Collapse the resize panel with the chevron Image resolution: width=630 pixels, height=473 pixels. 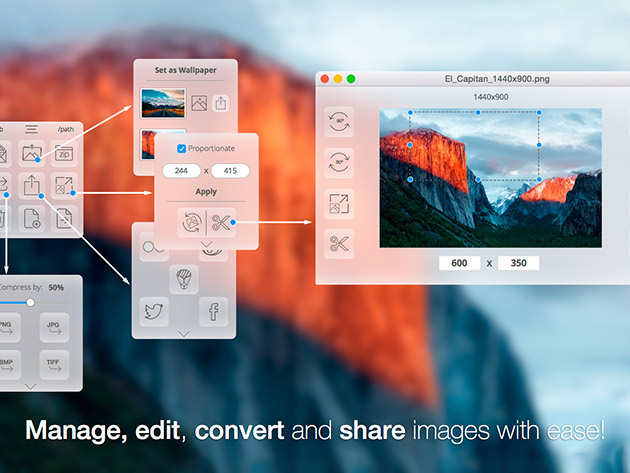(x=207, y=244)
